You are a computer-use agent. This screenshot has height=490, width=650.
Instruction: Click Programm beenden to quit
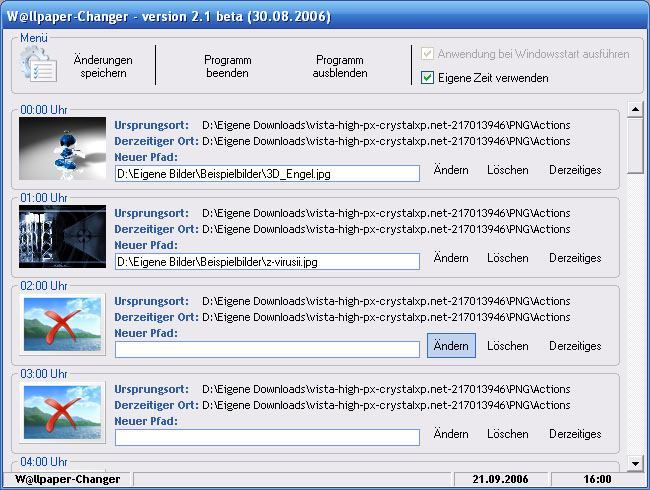click(x=228, y=66)
